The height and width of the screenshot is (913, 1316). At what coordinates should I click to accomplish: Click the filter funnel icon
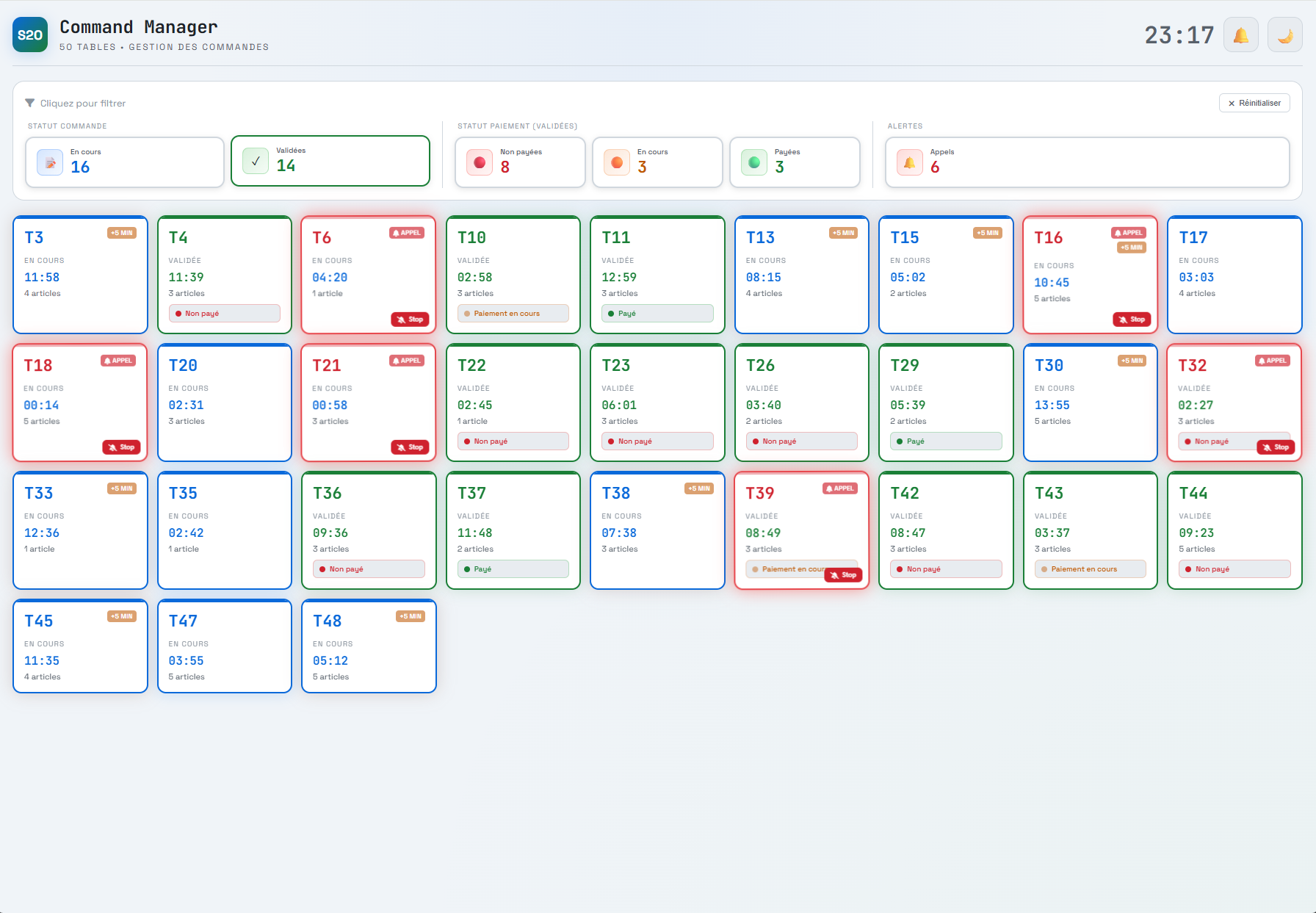[x=29, y=103]
